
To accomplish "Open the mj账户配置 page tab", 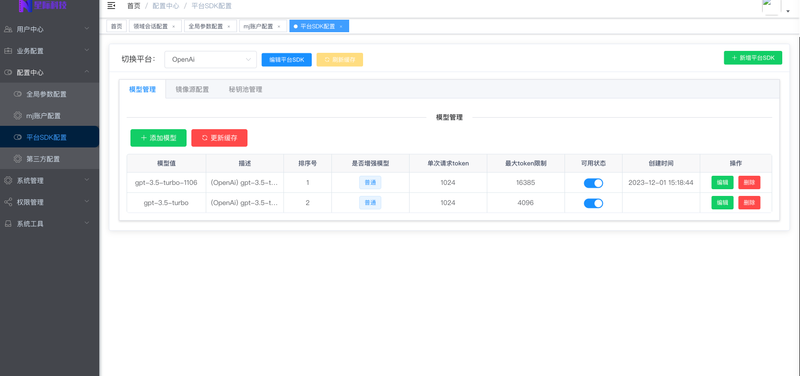I will (x=263, y=27).
